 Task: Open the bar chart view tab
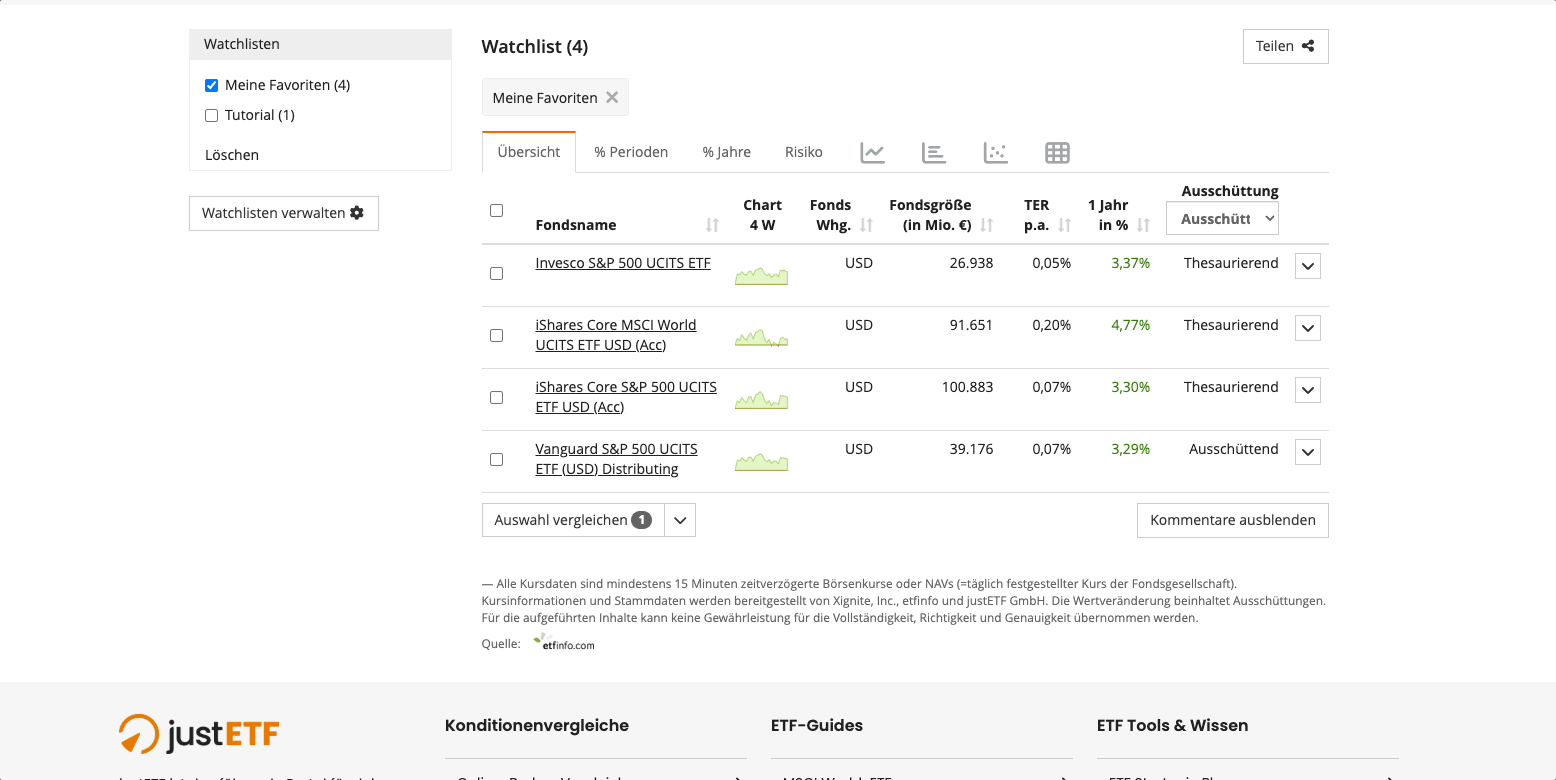pos(933,152)
